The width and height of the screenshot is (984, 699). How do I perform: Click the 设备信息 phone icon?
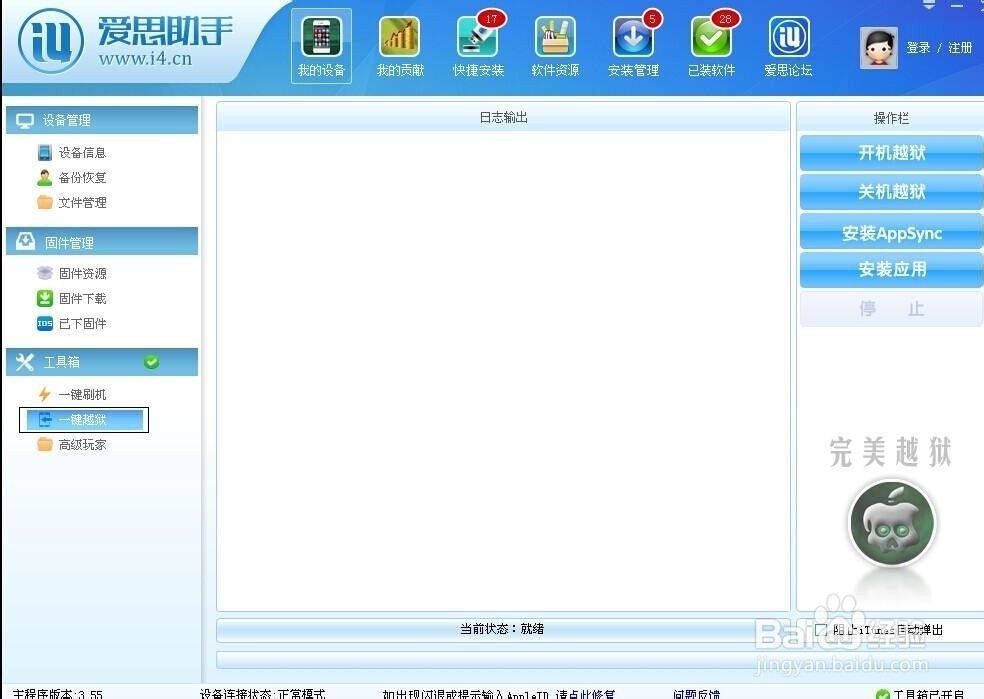[45, 152]
